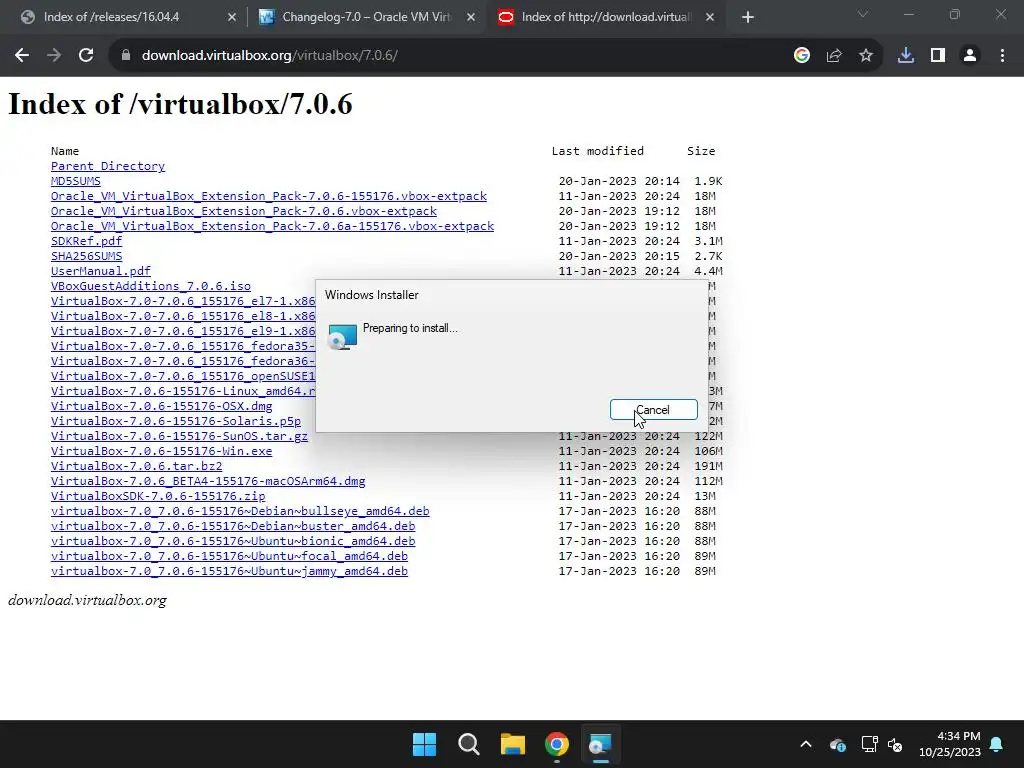Click the Windows Installer taskbar icon

pos(600,744)
